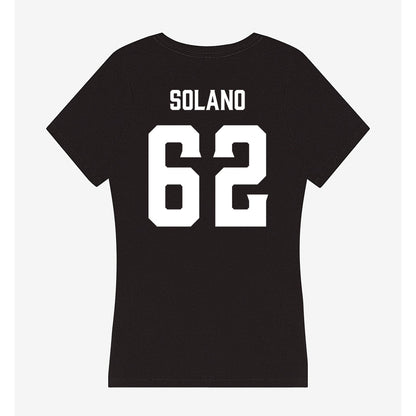Click the enclosed black loop inside the 6
The width and height of the screenshot is (416, 416).
[174, 197]
